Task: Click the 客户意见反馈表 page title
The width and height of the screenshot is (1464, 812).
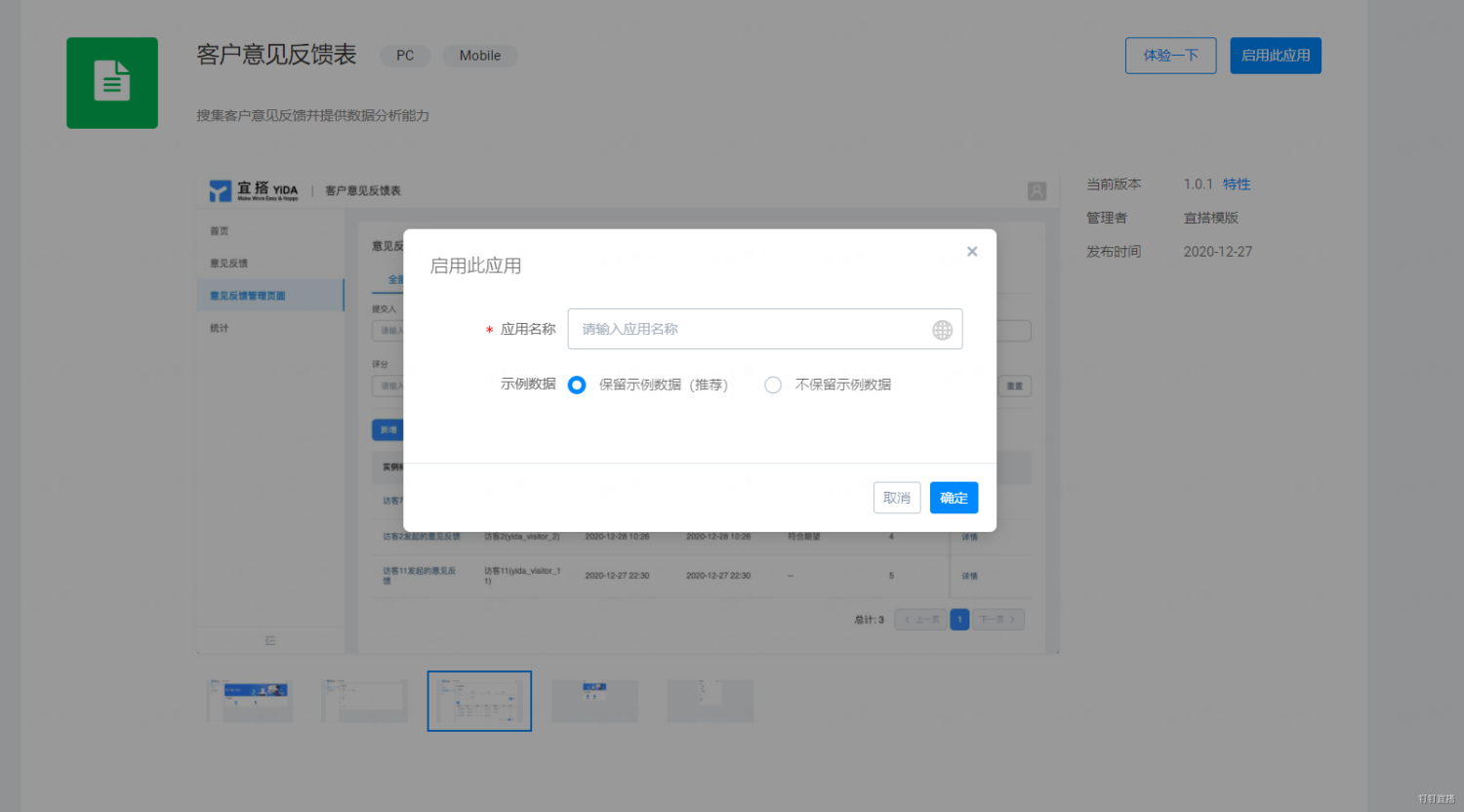Action: (x=277, y=55)
